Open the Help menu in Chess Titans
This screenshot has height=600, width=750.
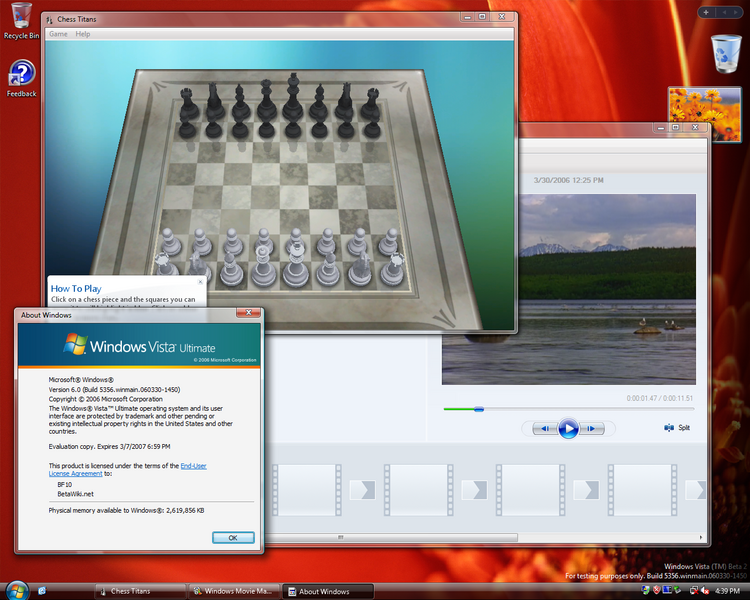click(x=82, y=34)
